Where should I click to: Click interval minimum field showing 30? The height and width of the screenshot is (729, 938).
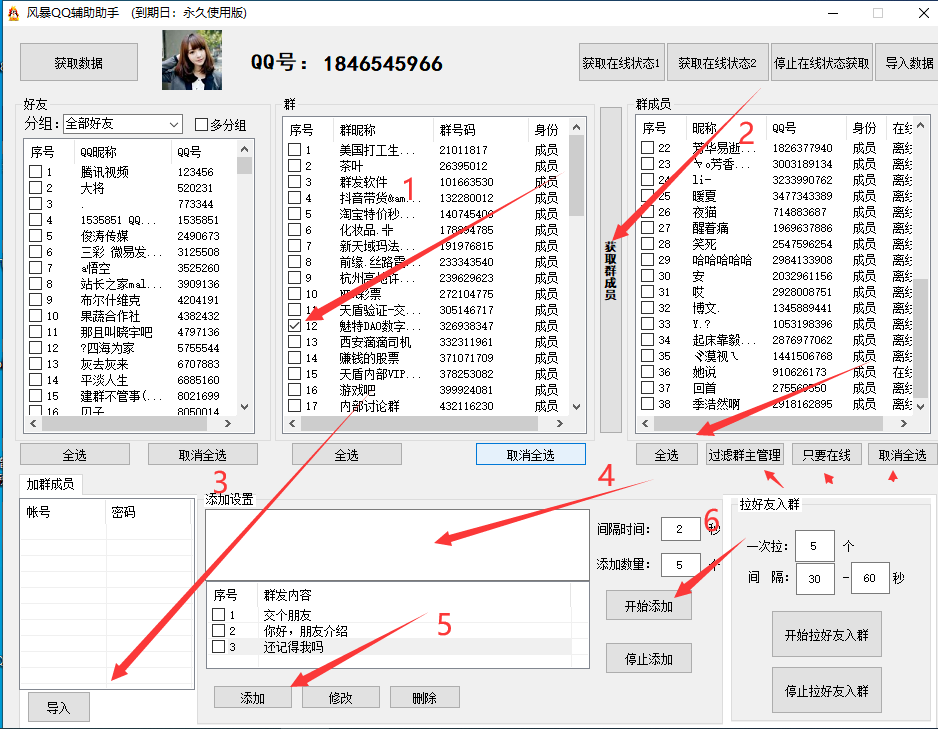815,578
